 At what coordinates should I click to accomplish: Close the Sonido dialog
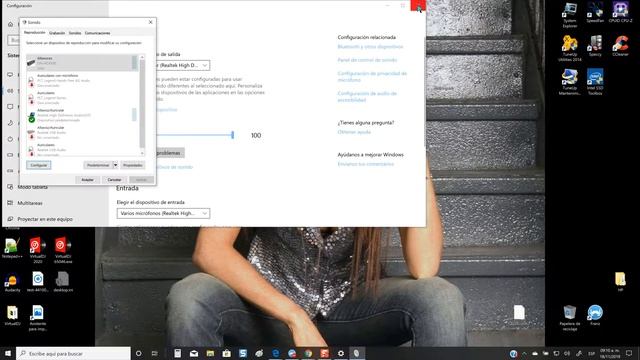(x=151, y=22)
